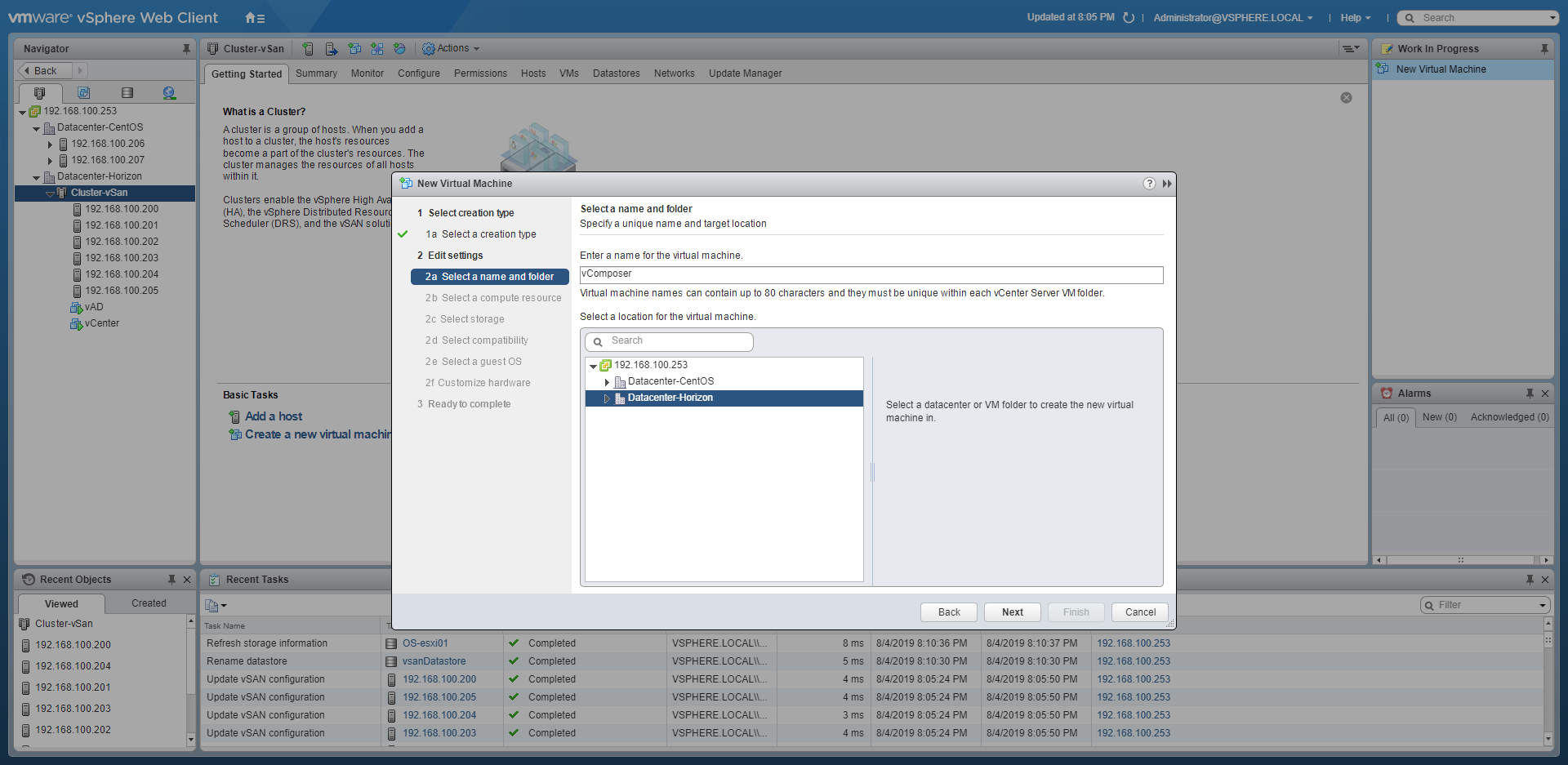Open the Actions dropdown menu
This screenshot has width=1568, height=765.
pyautogui.click(x=451, y=49)
